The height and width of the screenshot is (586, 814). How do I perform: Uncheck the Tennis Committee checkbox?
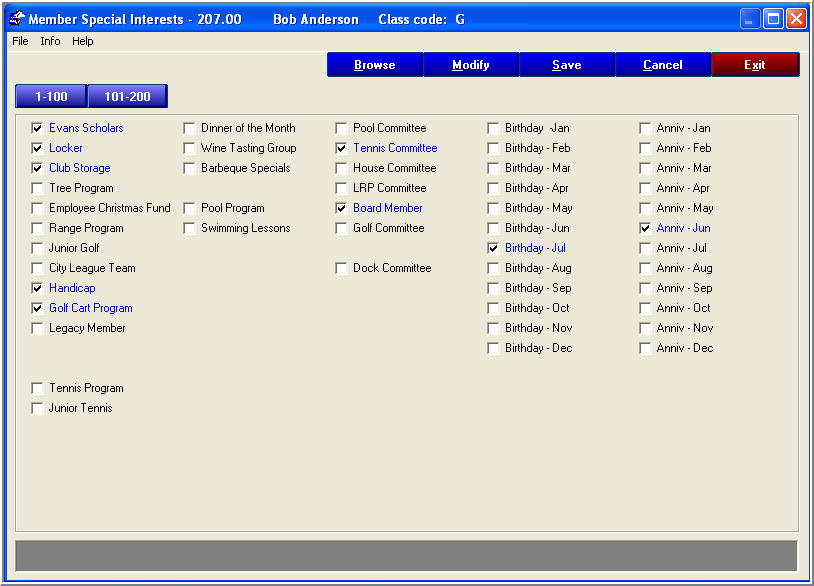[x=342, y=148]
